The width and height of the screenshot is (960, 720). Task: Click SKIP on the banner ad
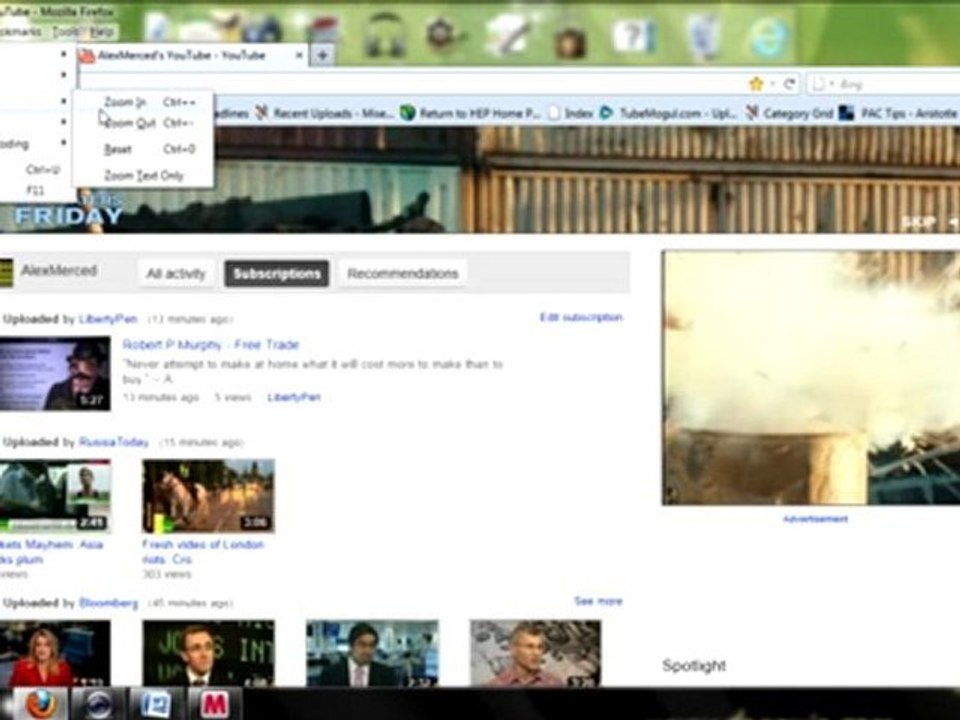click(x=918, y=223)
